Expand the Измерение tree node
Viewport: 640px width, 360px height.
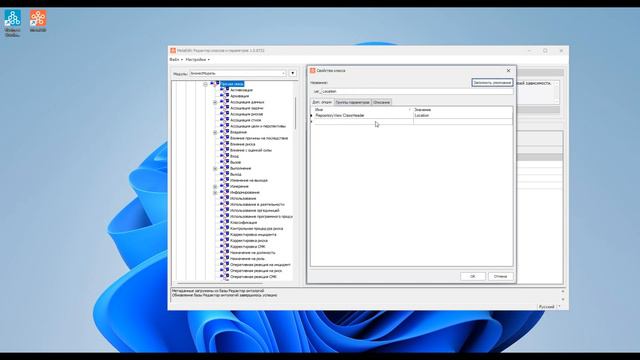click(x=215, y=187)
